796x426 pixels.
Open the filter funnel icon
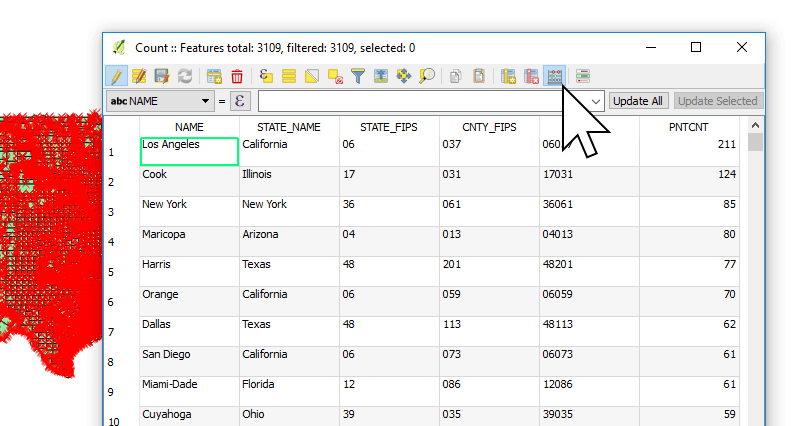coord(358,76)
